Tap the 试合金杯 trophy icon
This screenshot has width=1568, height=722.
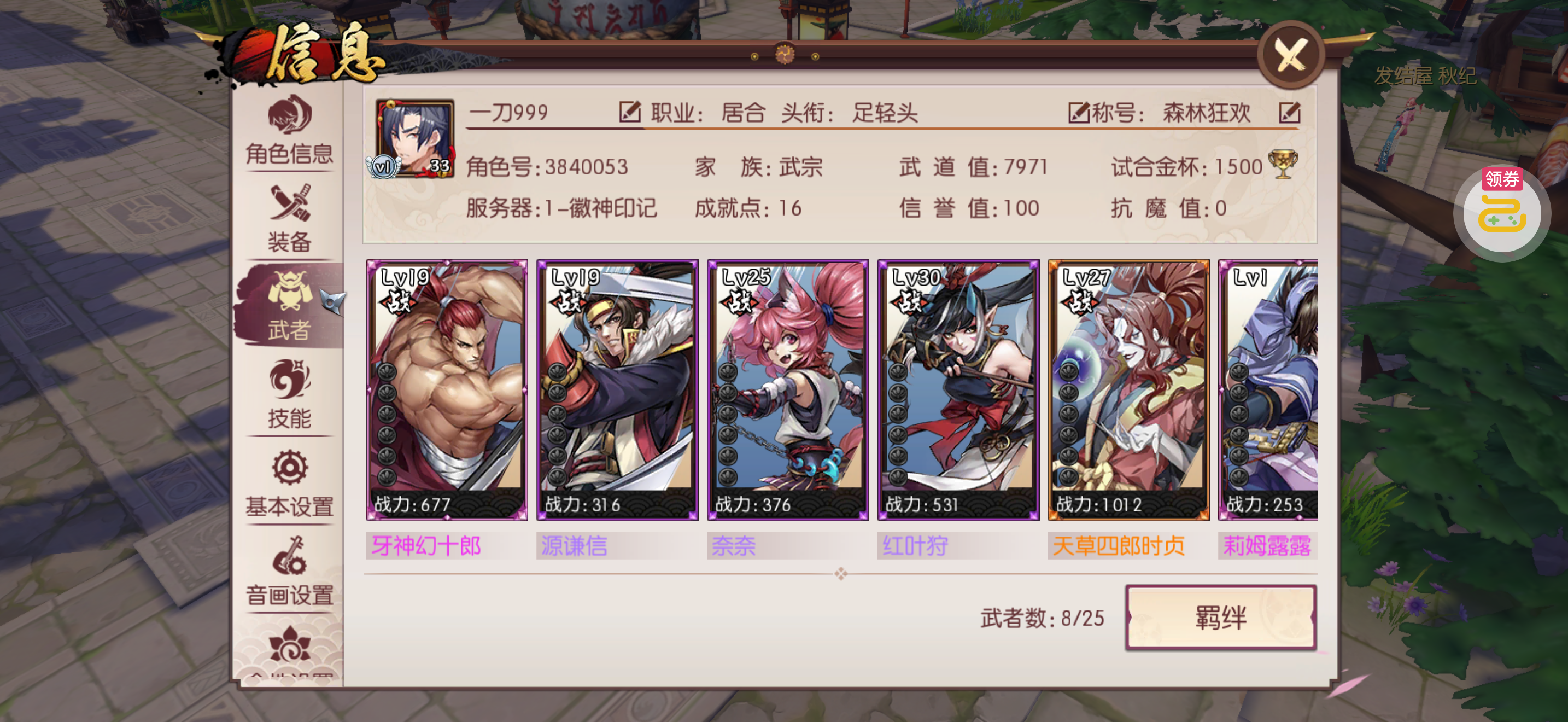(1283, 165)
